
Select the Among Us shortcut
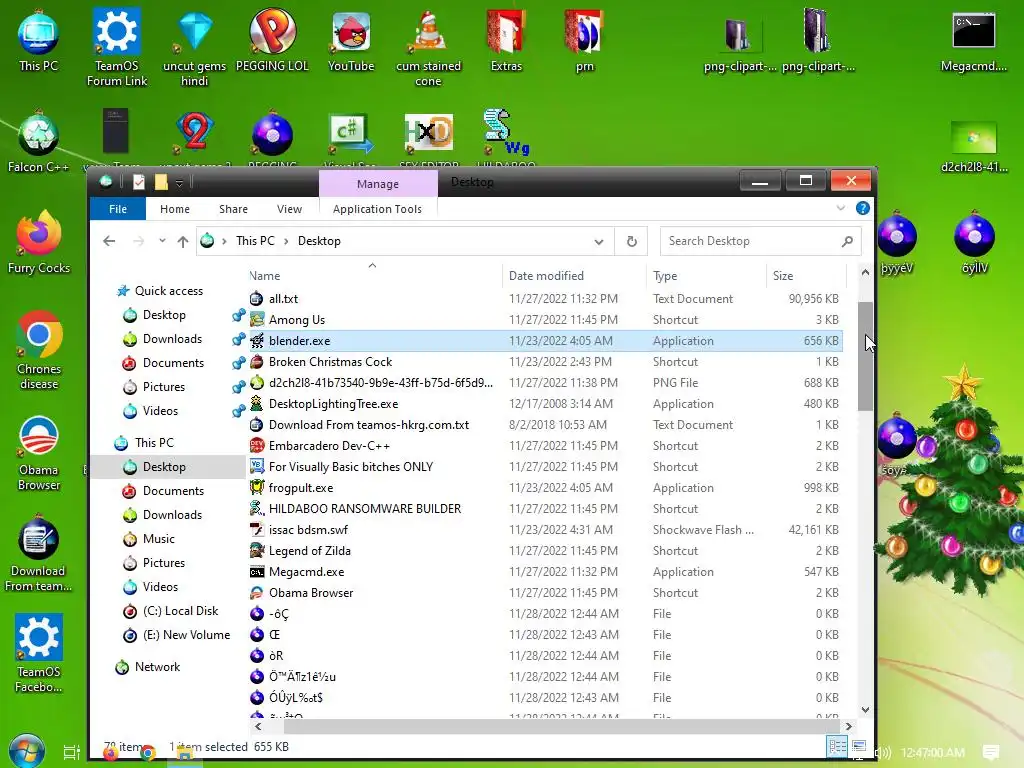coord(545,320)
